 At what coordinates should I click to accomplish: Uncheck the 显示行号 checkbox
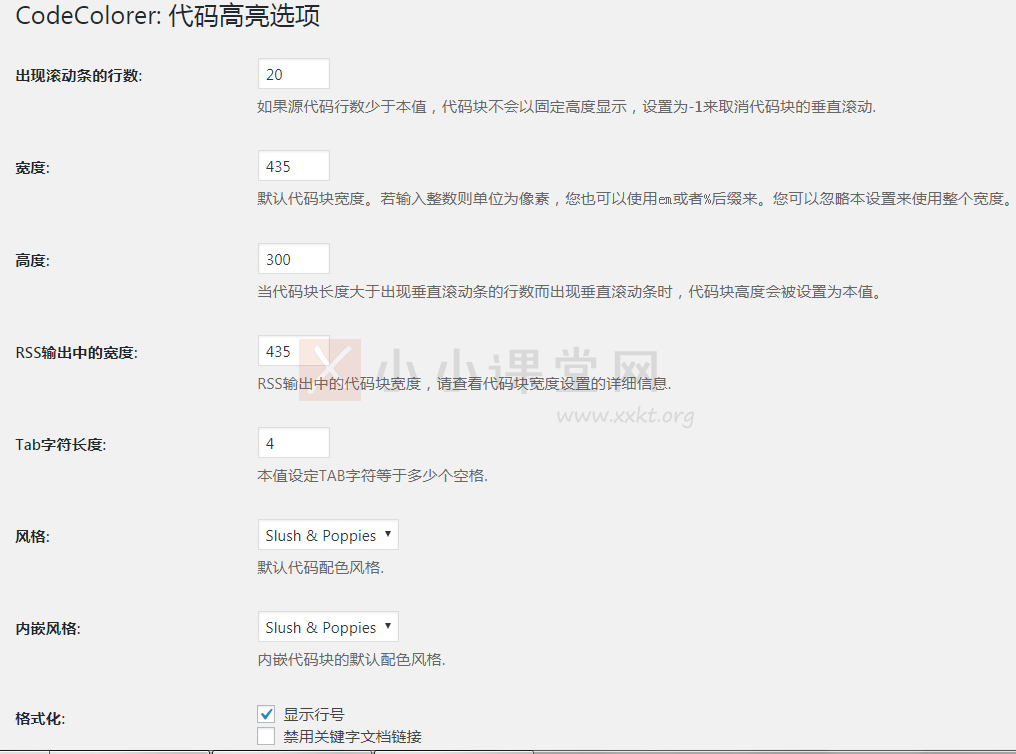(266, 714)
